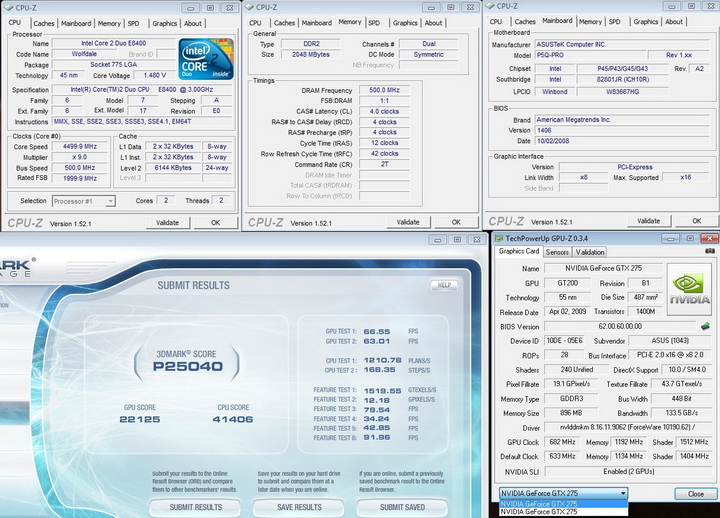Click CAS# Latency 4.0 clocks value
The height and width of the screenshot is (518, 720).
point(384,112)
